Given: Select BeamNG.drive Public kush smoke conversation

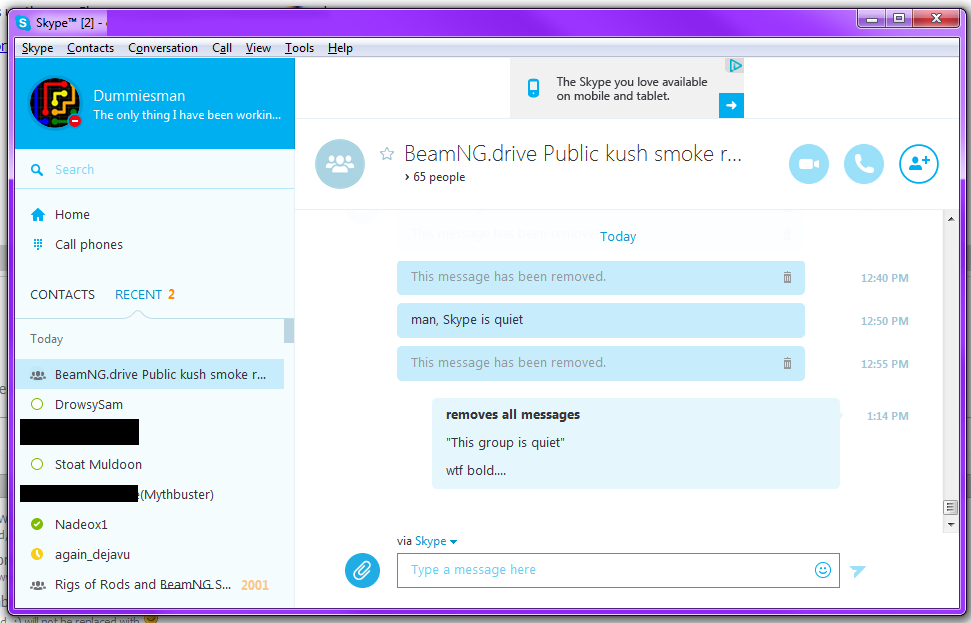Looking at the screenshot, I should (x=149, y=375).
